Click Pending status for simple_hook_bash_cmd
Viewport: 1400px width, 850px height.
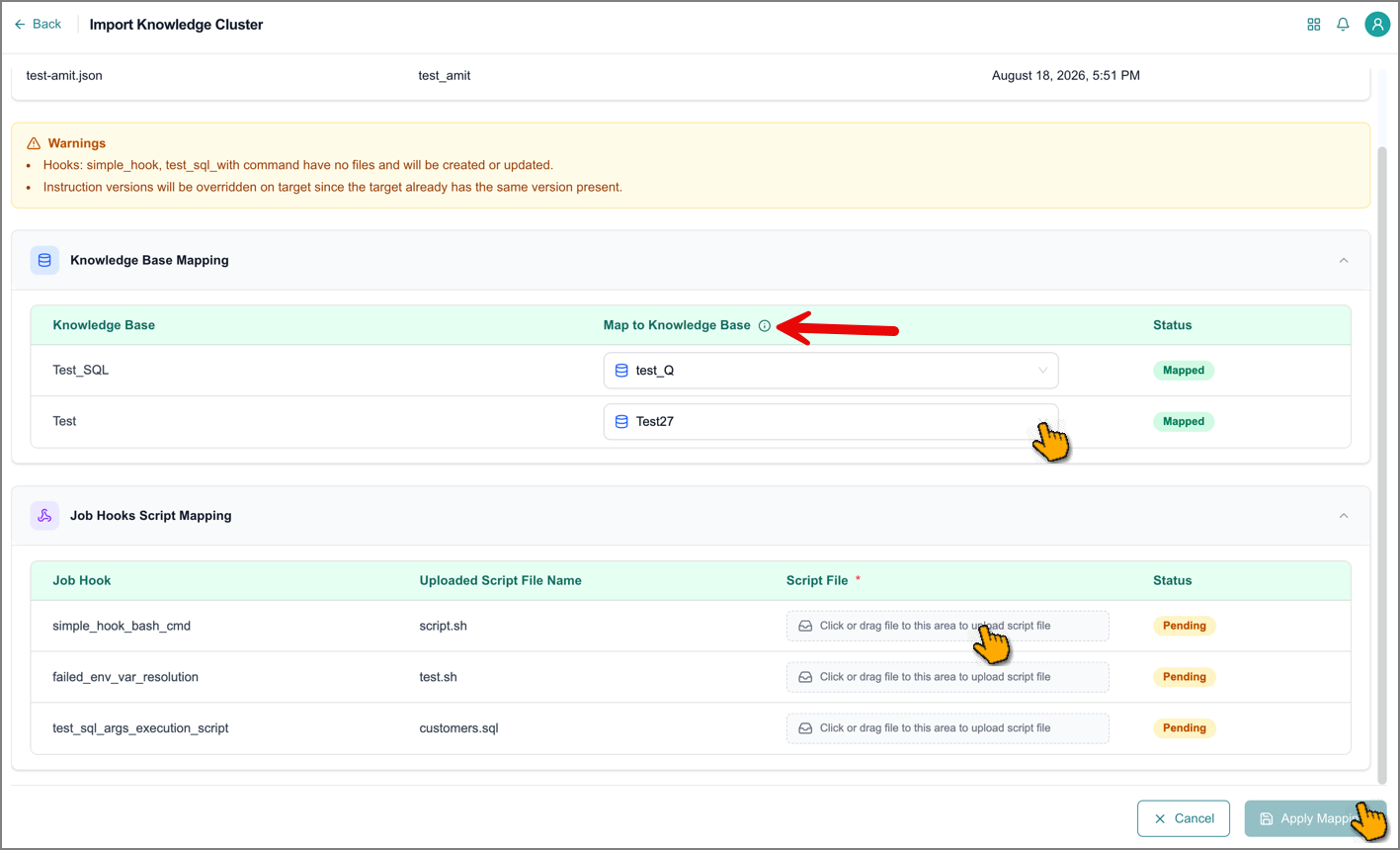(x=1185, y=626)
